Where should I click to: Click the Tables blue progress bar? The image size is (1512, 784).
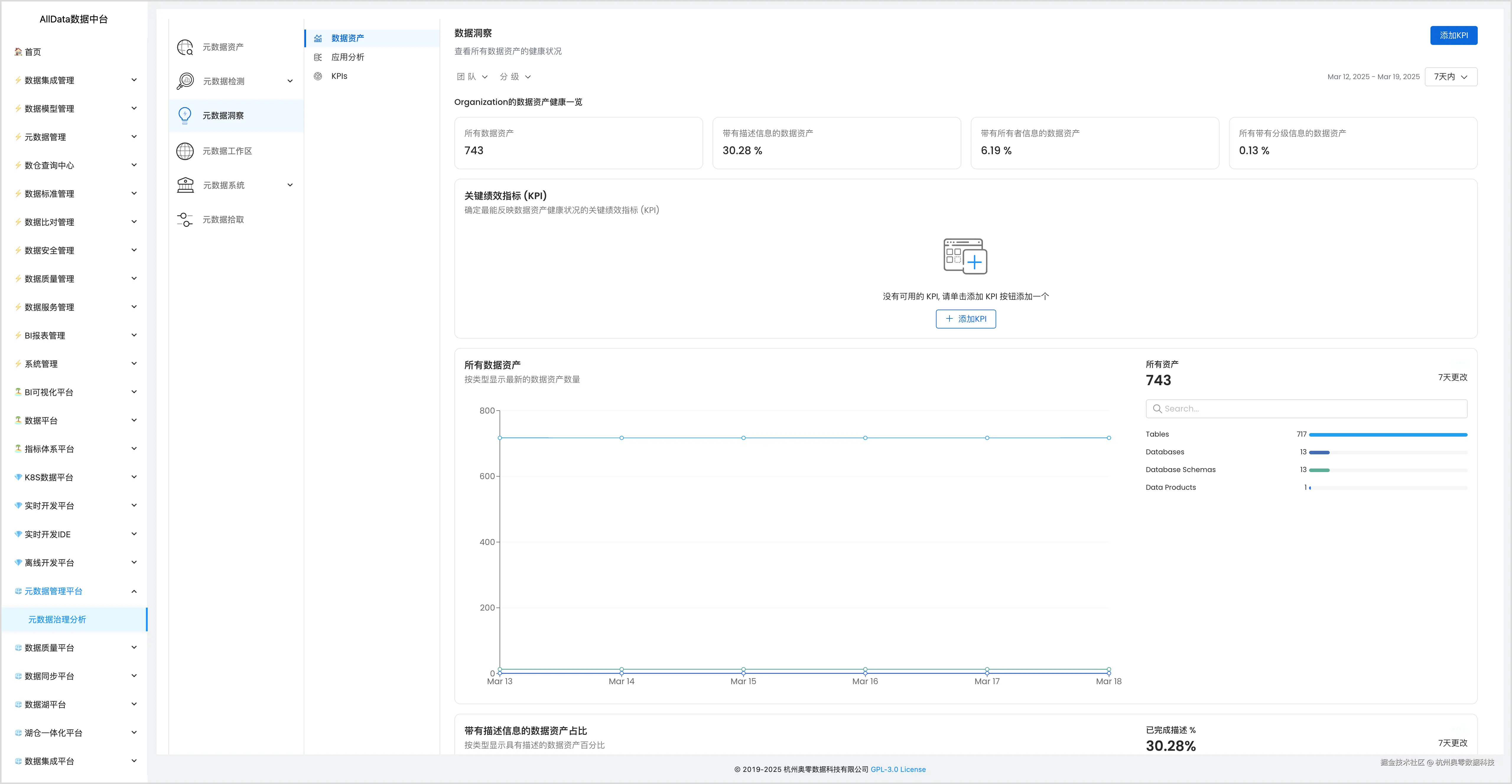coord(1388,435)
